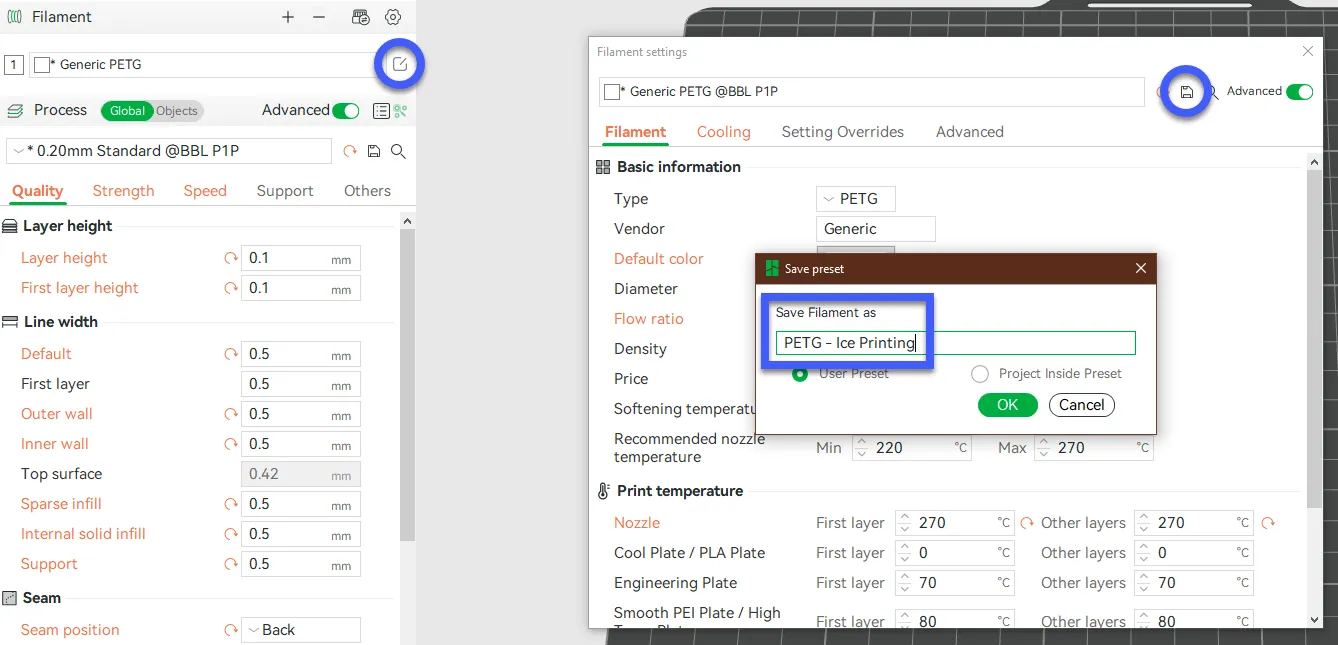Open the filament Type PETG dropdown
The image size is (1338, 645).
click(x=855, y=199)
